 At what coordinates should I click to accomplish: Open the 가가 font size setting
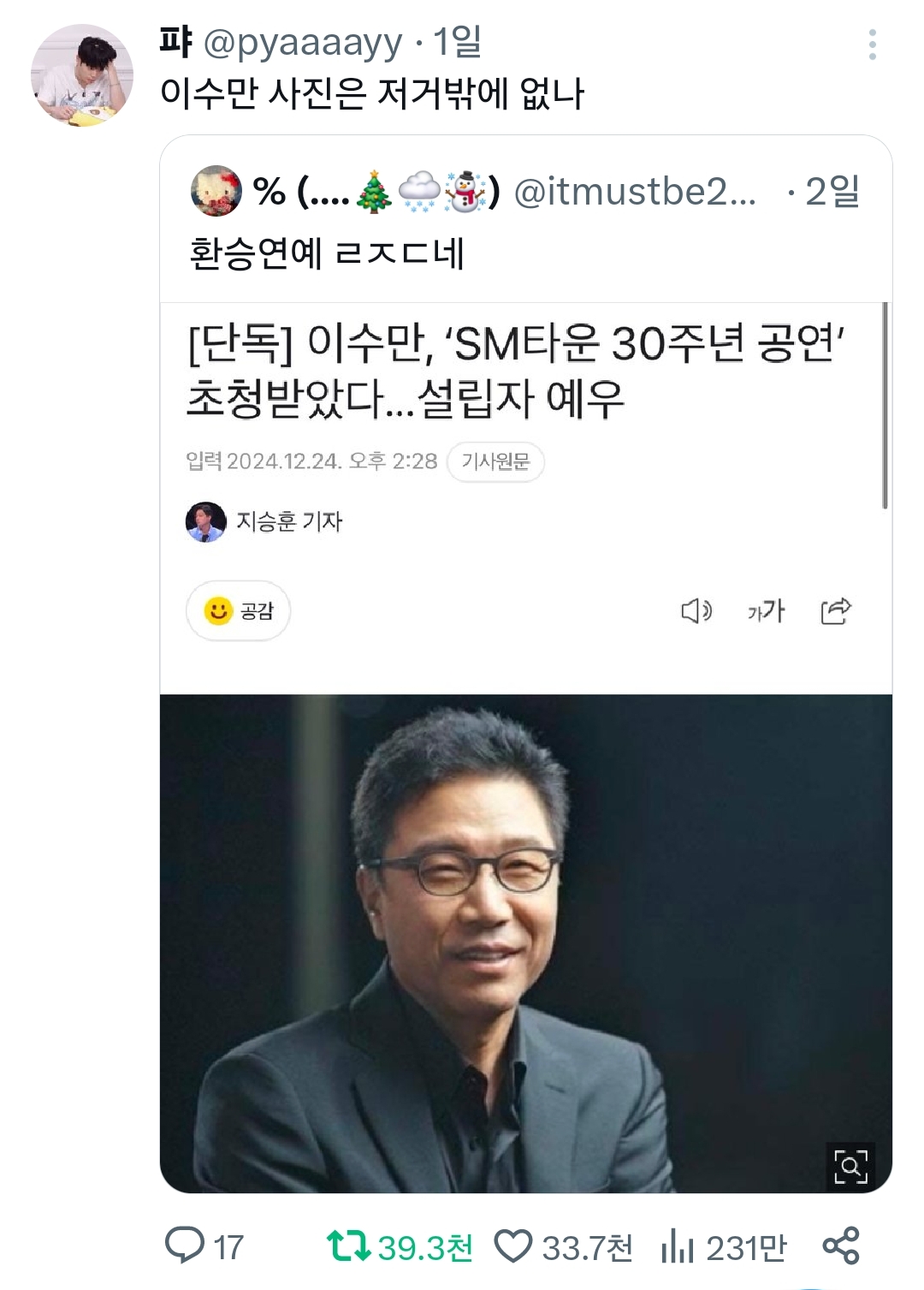(766, 610)
